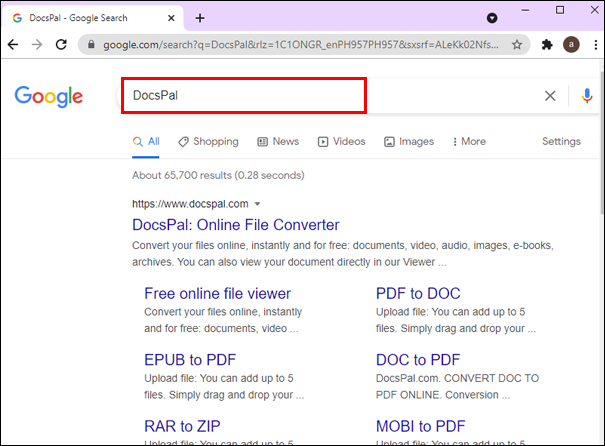605x446 pixels.
Task: Open Chrome three-dot menu
Action: click(x=596, y=45)
